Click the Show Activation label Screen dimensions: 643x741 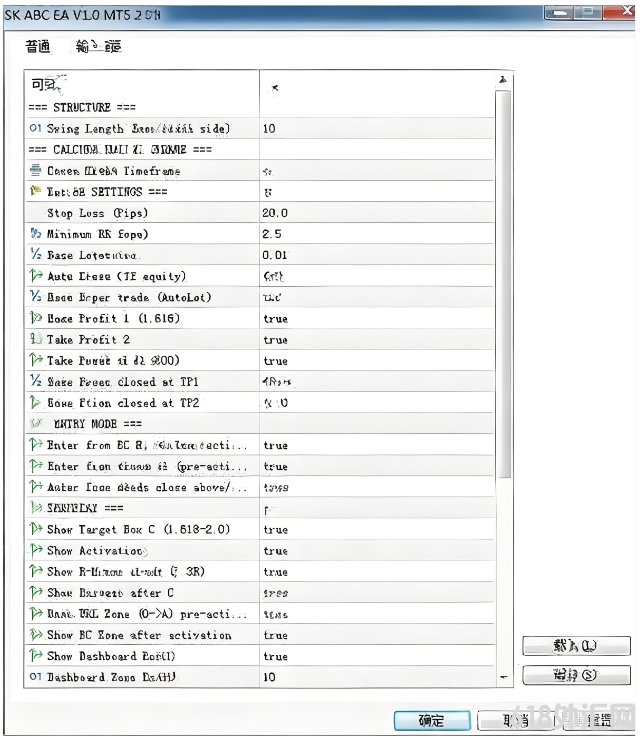pyautogui.click(x=95, y=551)
